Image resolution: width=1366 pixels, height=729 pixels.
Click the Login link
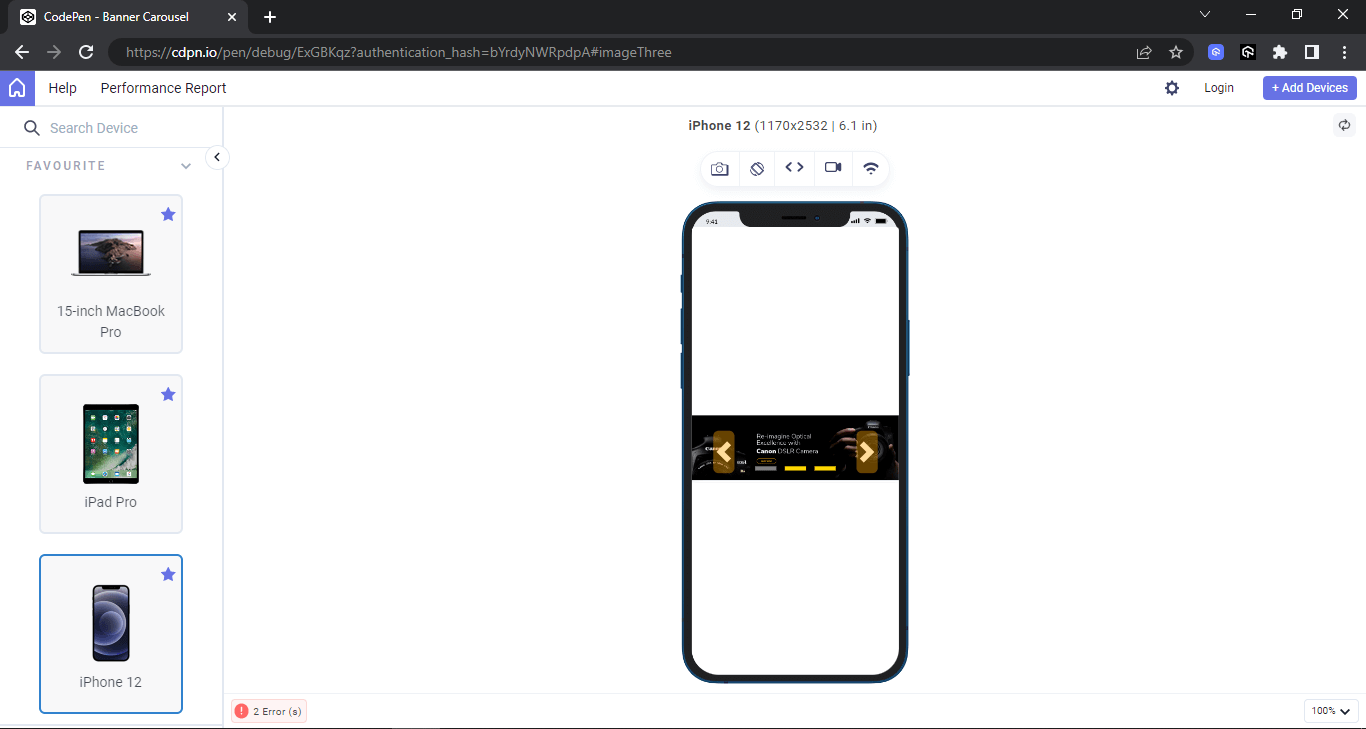1219,88
